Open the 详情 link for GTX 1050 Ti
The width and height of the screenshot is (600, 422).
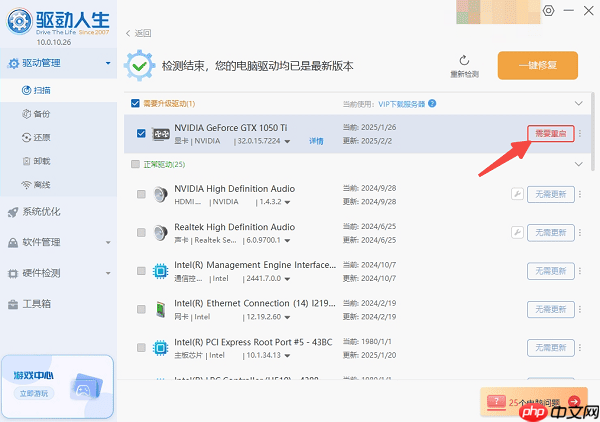coord(316,141)
